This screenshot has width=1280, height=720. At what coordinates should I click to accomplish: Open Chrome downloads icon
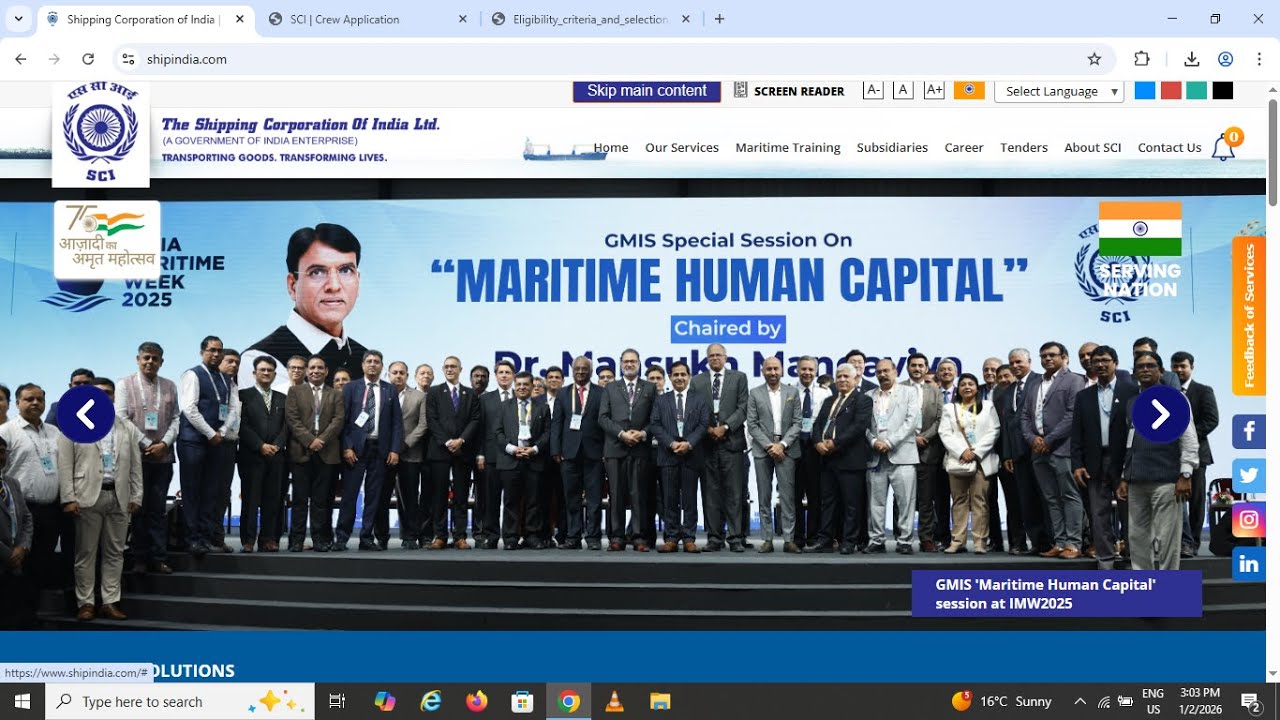coord(1192,59)
